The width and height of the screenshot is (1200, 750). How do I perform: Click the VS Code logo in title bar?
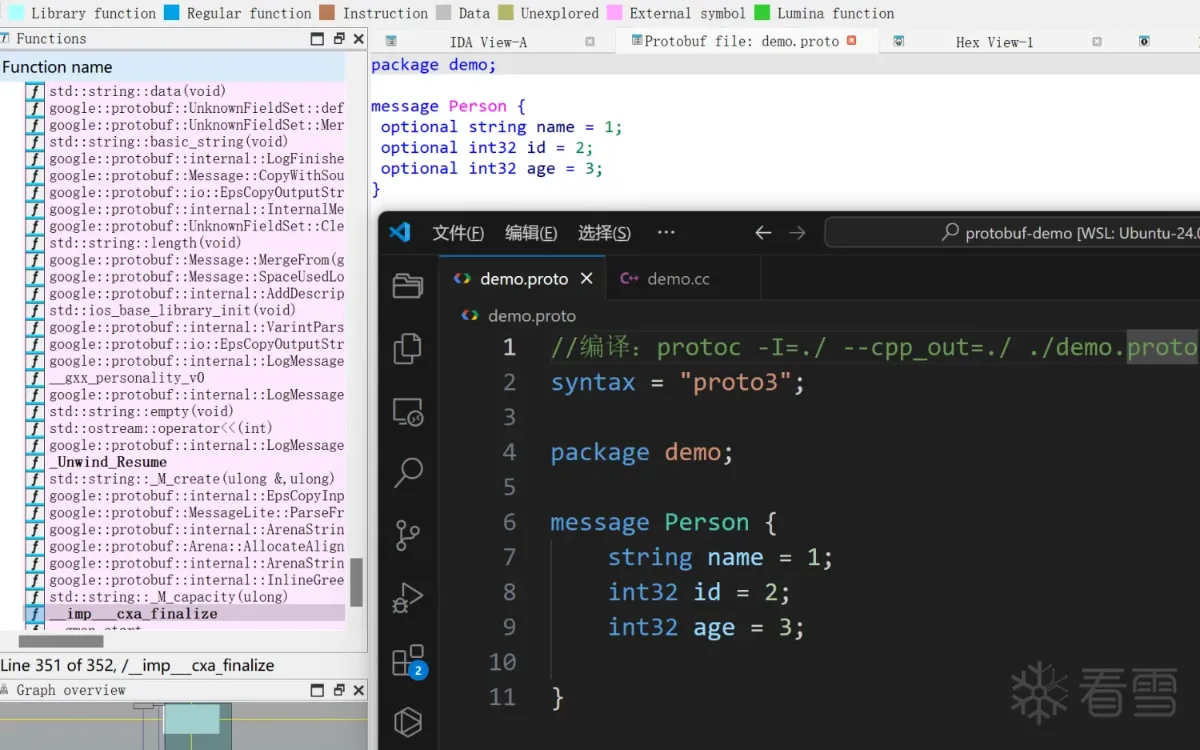pos(400,232)
